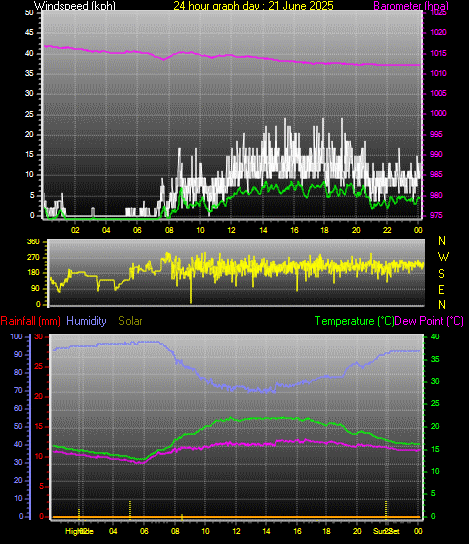Click the 50 value on the blue humidity axis
The image size is (469, 544).
18,426
